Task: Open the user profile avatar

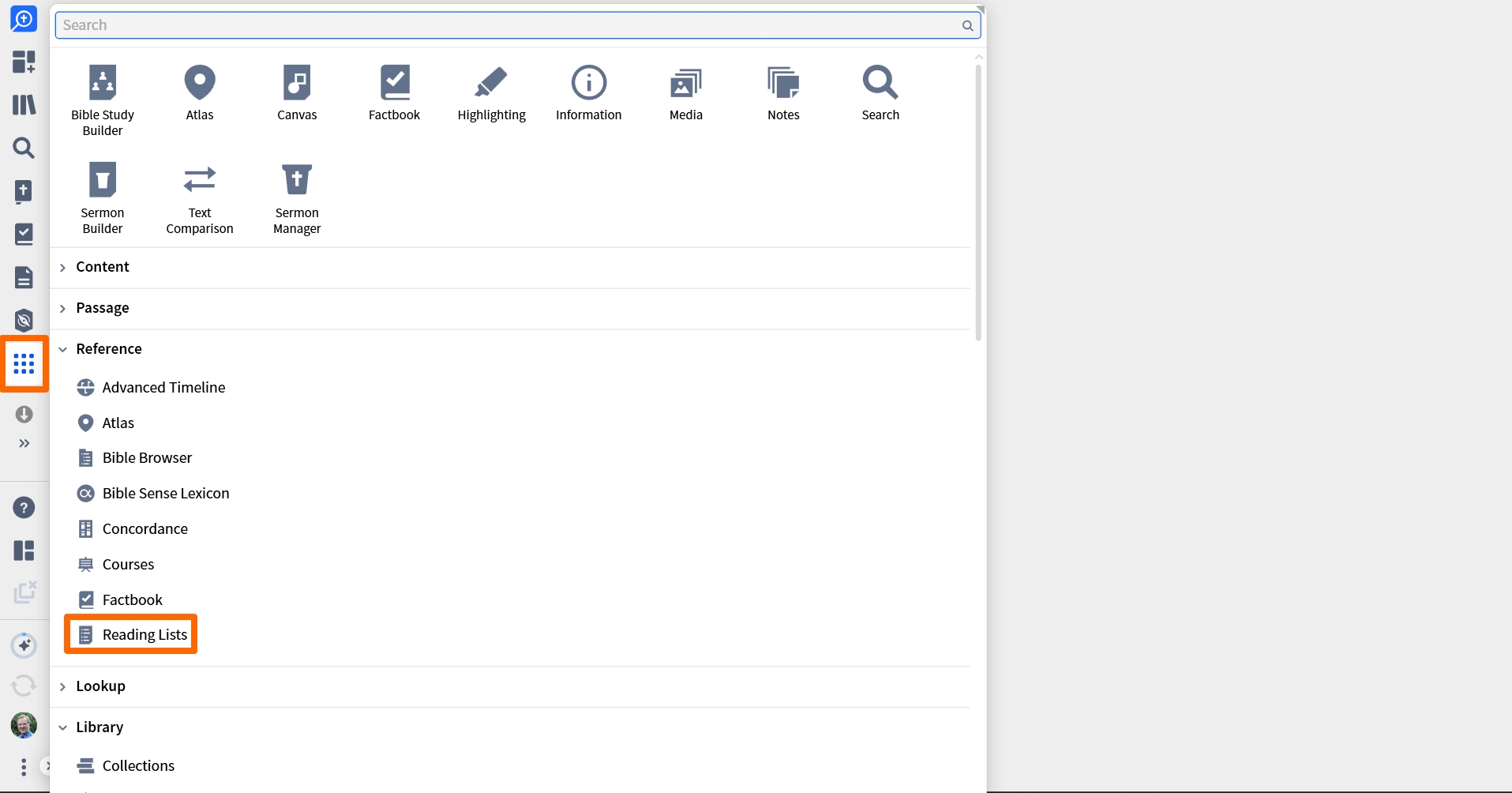Action: (24, 725)
